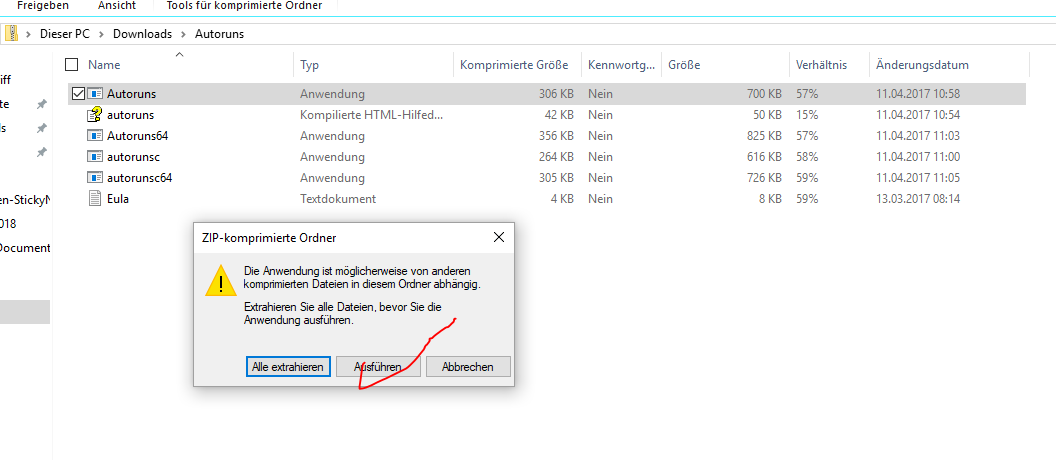Select the autorunsc application icon
The width and height of the screenshot is (1056, 460).
pyautogui.click(x=95, y=157)
